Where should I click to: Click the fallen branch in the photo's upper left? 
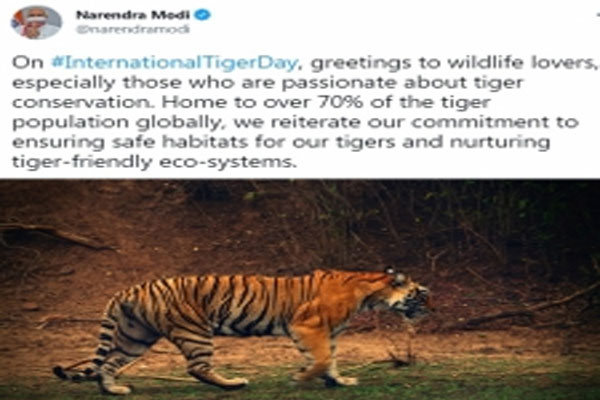54,235
